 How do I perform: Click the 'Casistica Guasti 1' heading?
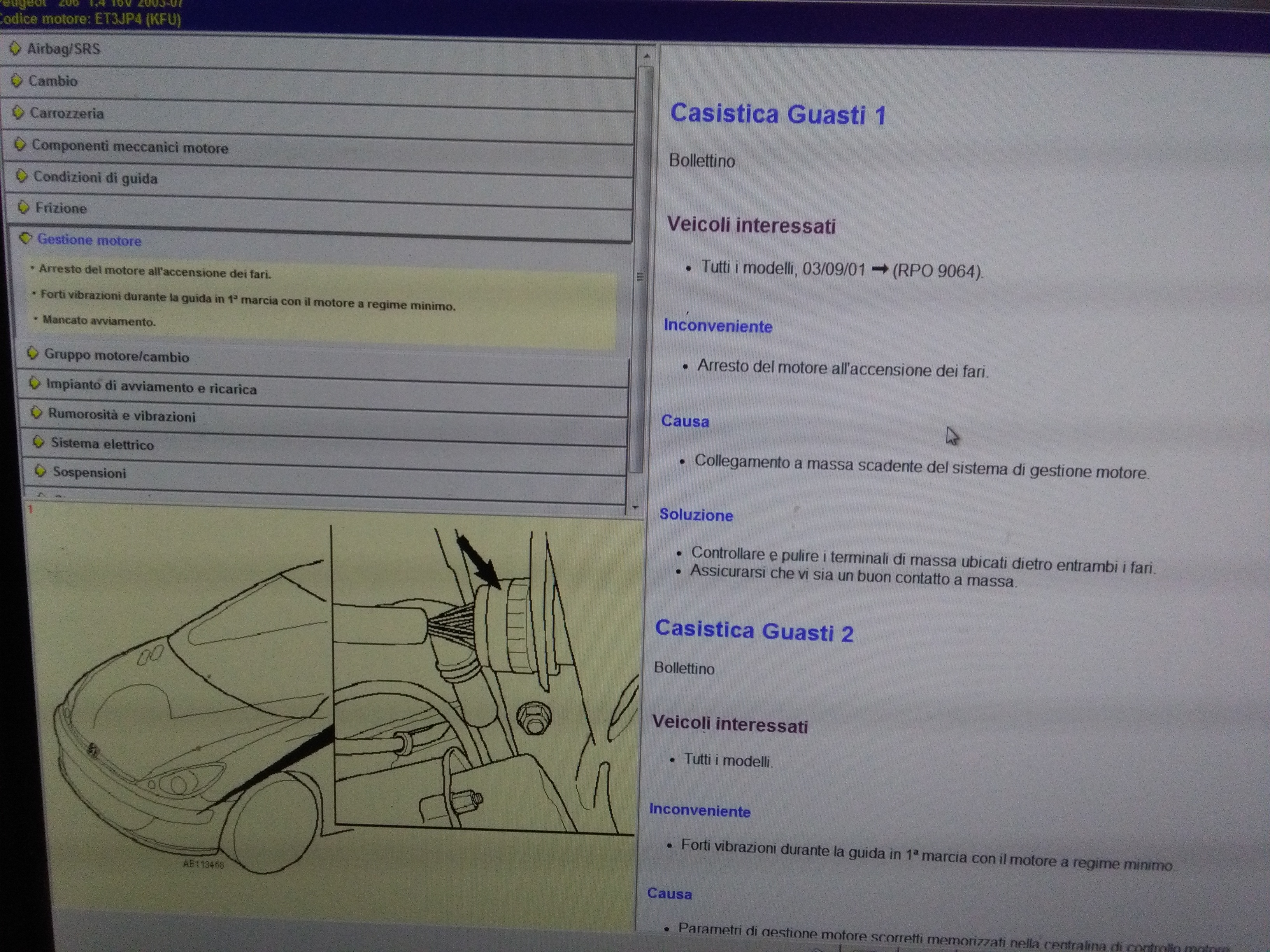[x=778, y=114]
